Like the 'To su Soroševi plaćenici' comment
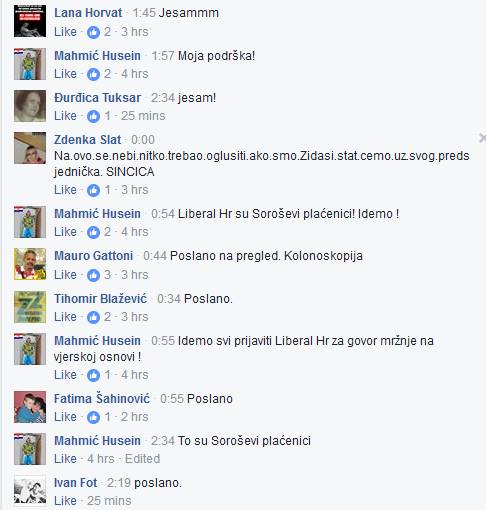 [65, 459]
